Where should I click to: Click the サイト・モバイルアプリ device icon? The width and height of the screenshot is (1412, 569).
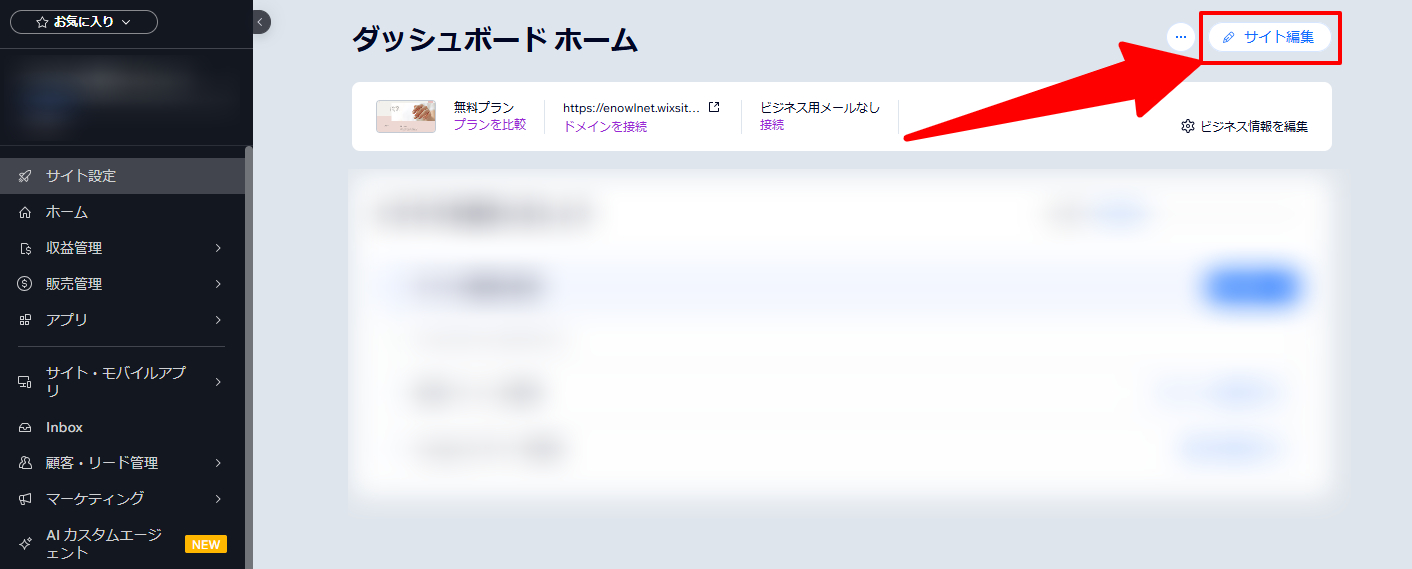point(25,382)
